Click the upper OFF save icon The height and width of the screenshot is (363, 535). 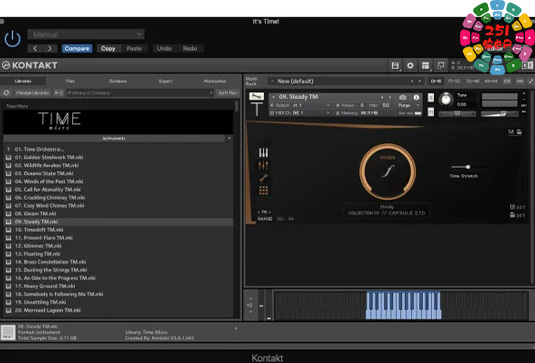coord(512,207)
